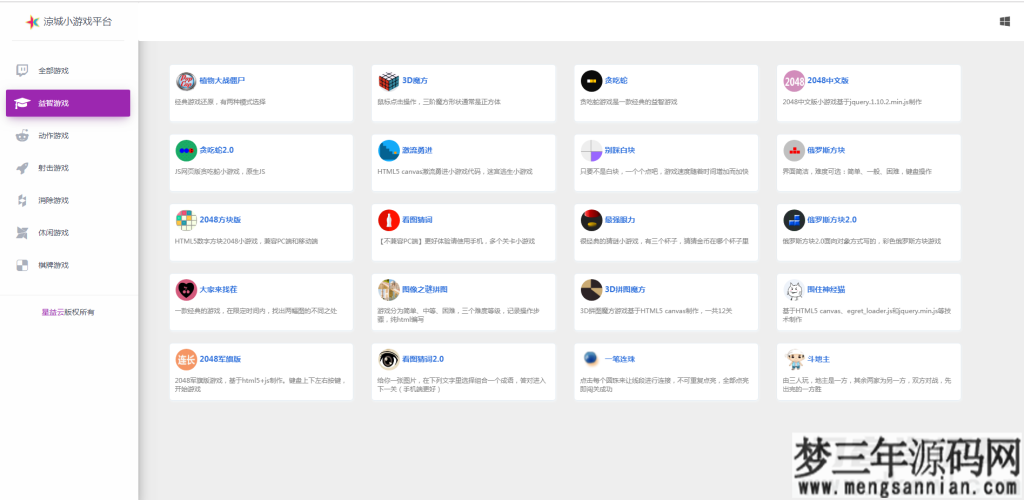Open the 围住神经猫 cat icon
The width and height of the screenshot is (1024, 500).
793,290
